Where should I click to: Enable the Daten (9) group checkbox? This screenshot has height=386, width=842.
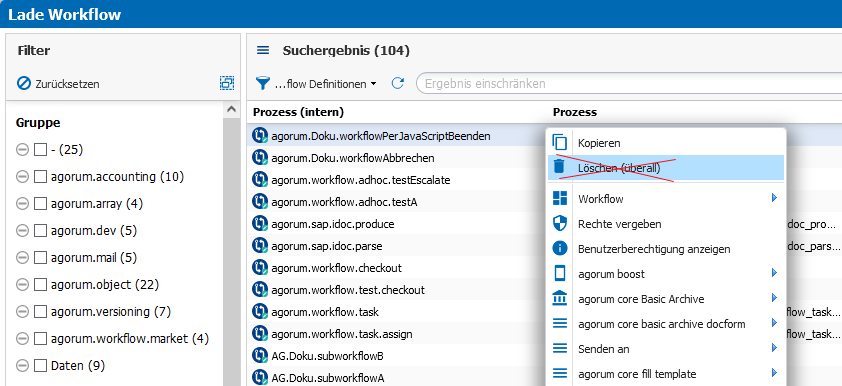(40, 366)
